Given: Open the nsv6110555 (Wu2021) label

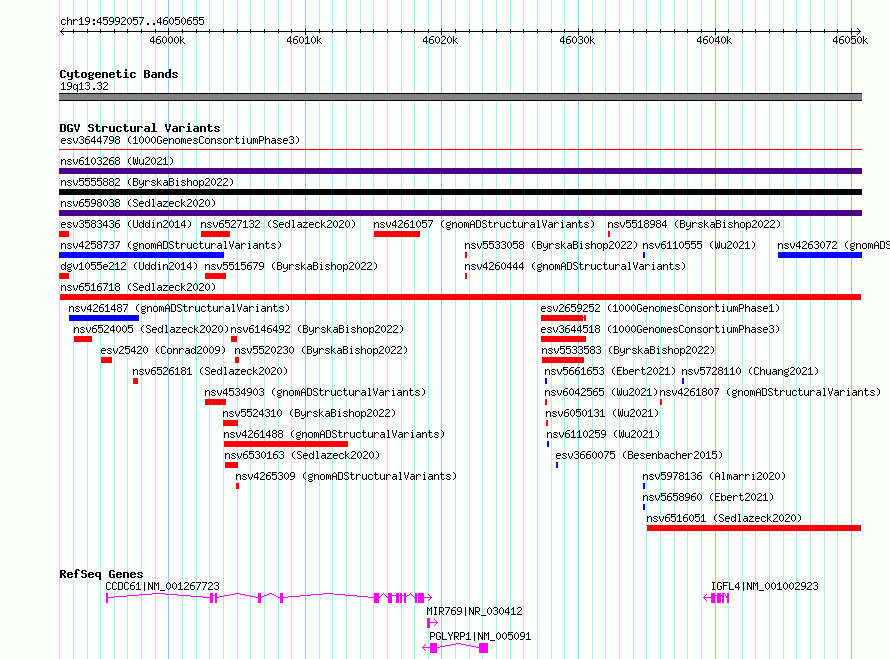Looking at the screenshot, I should [x=699, y=245].
